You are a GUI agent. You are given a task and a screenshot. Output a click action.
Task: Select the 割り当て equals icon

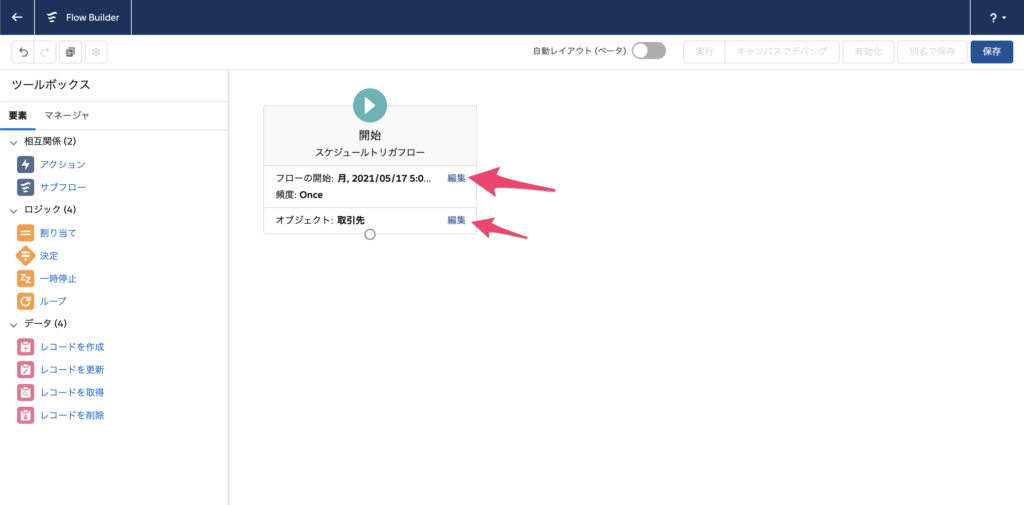click(x=25, y=233)
